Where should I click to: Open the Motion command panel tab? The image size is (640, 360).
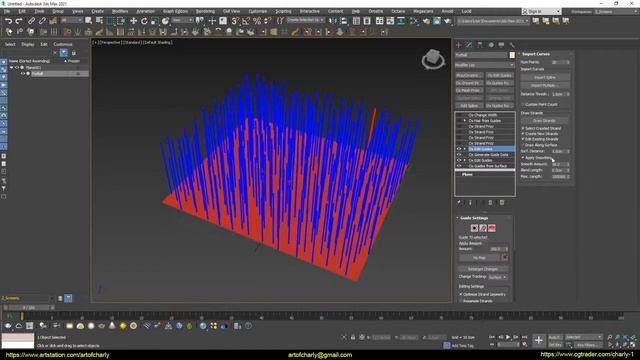tap(491, 45)
